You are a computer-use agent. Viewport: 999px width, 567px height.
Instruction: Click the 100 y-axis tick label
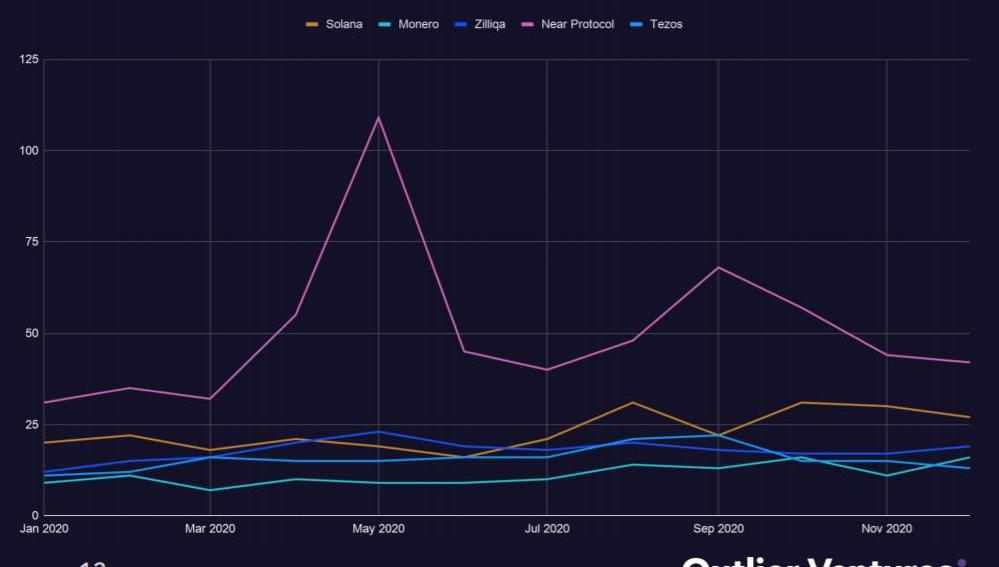click(x=29, y=151)
